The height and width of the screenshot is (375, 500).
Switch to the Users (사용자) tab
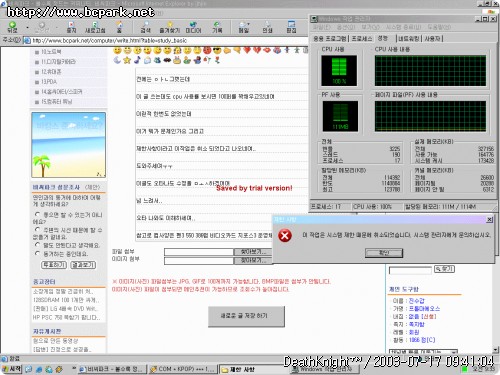[x=433, y=39]
